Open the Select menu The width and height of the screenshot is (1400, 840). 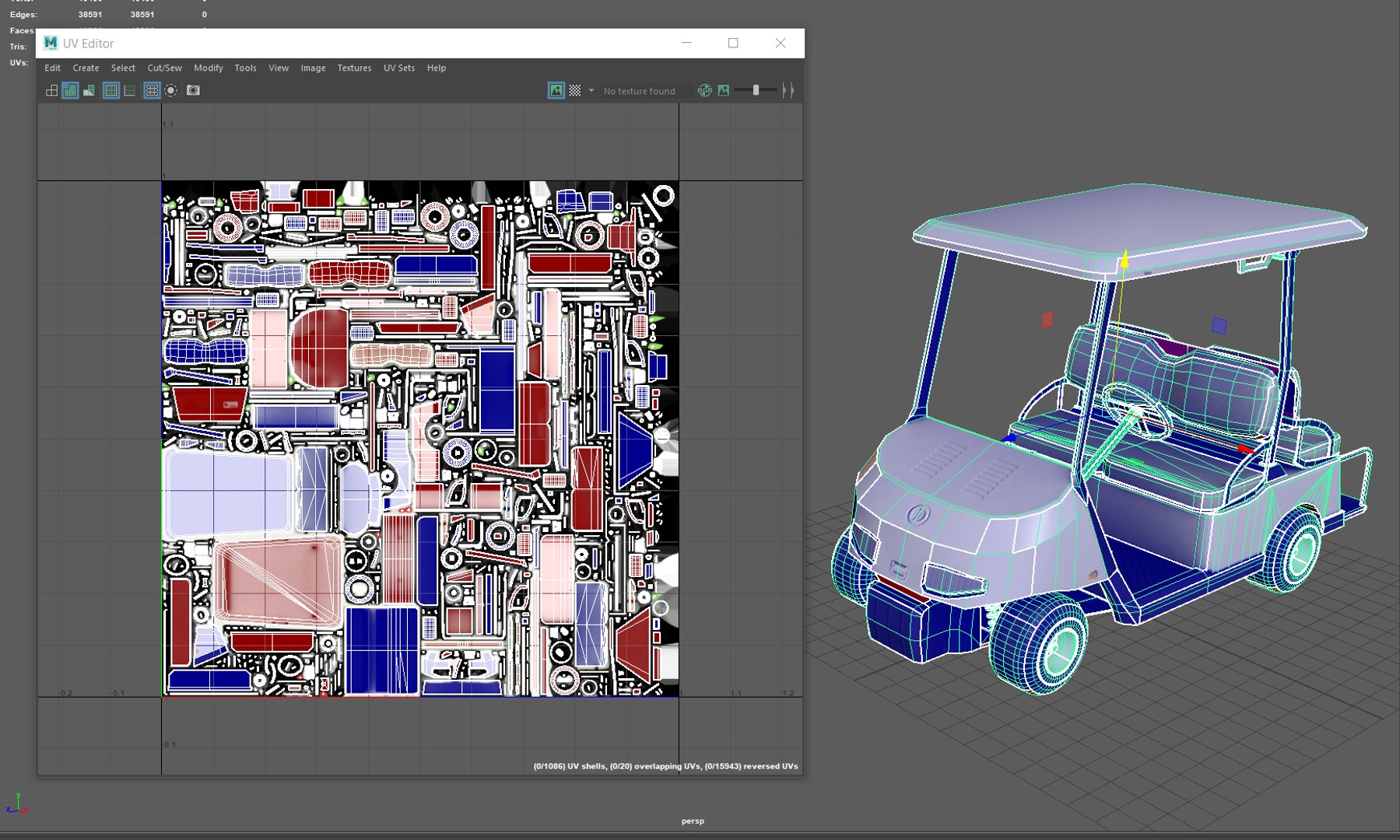pos(123,68)
